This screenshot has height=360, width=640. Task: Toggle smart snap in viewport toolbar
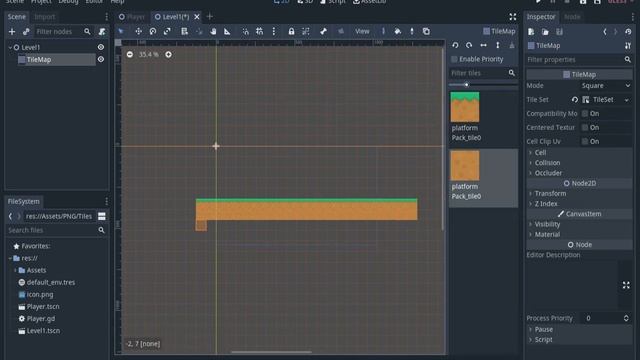click(x=245, y=31)
